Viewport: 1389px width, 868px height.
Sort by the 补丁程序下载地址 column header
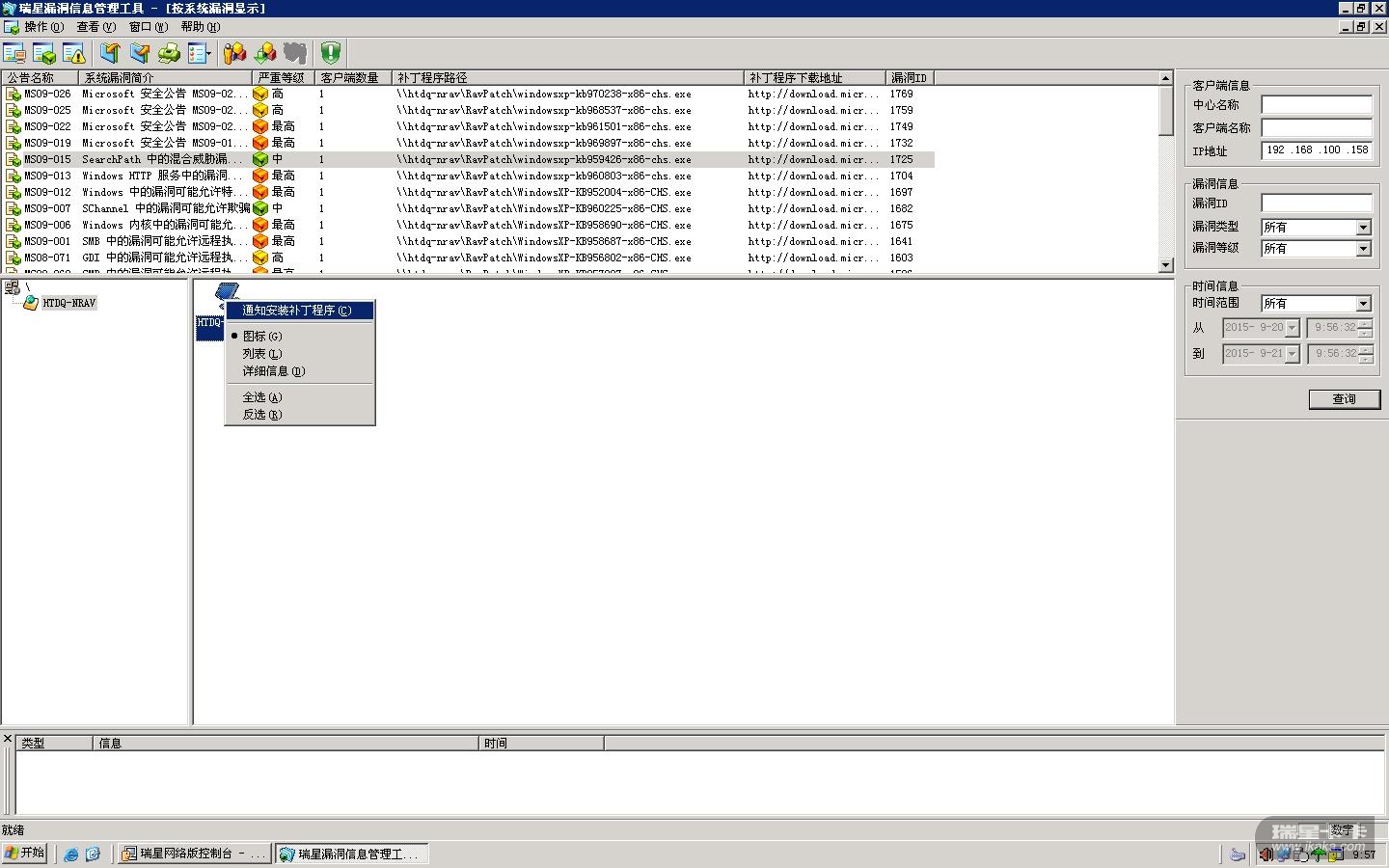pos(815,77)
